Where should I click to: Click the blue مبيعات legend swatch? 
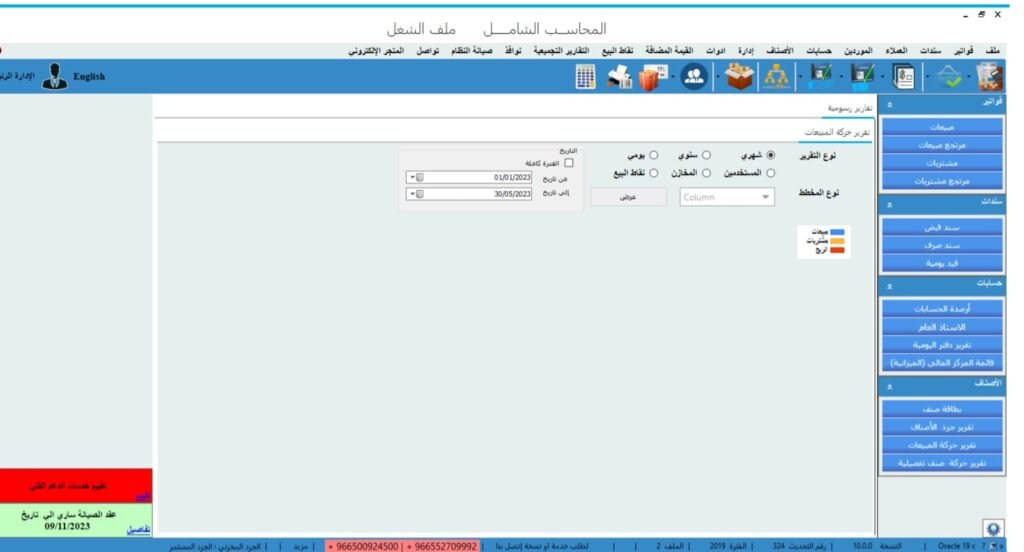(x=837, y=232)
